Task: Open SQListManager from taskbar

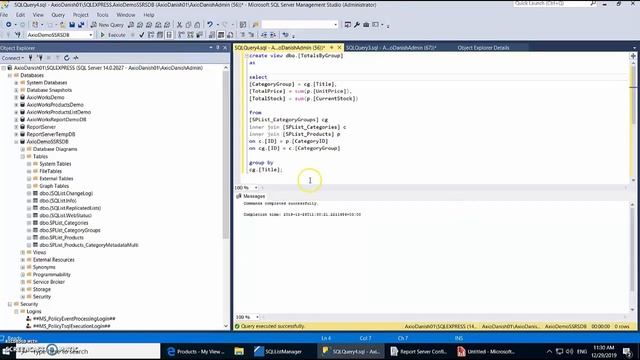Action: tap(278, 351)
